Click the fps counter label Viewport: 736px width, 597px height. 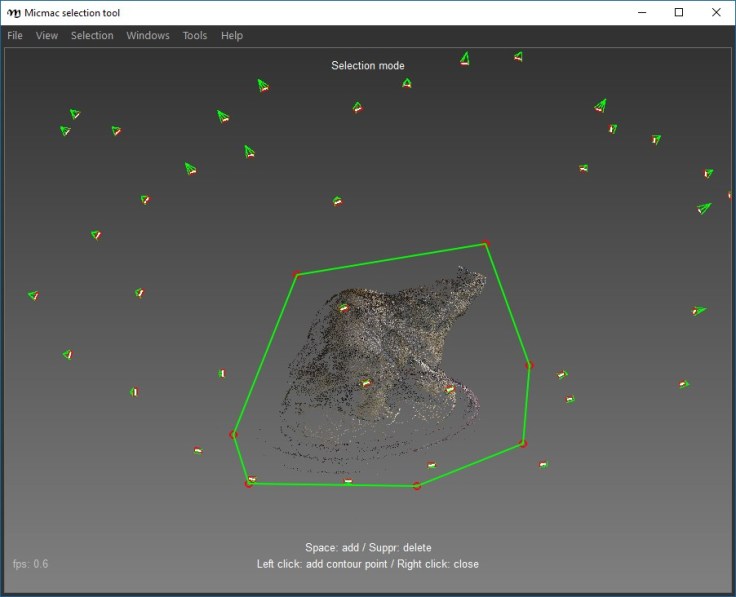(x=30, y=564)
